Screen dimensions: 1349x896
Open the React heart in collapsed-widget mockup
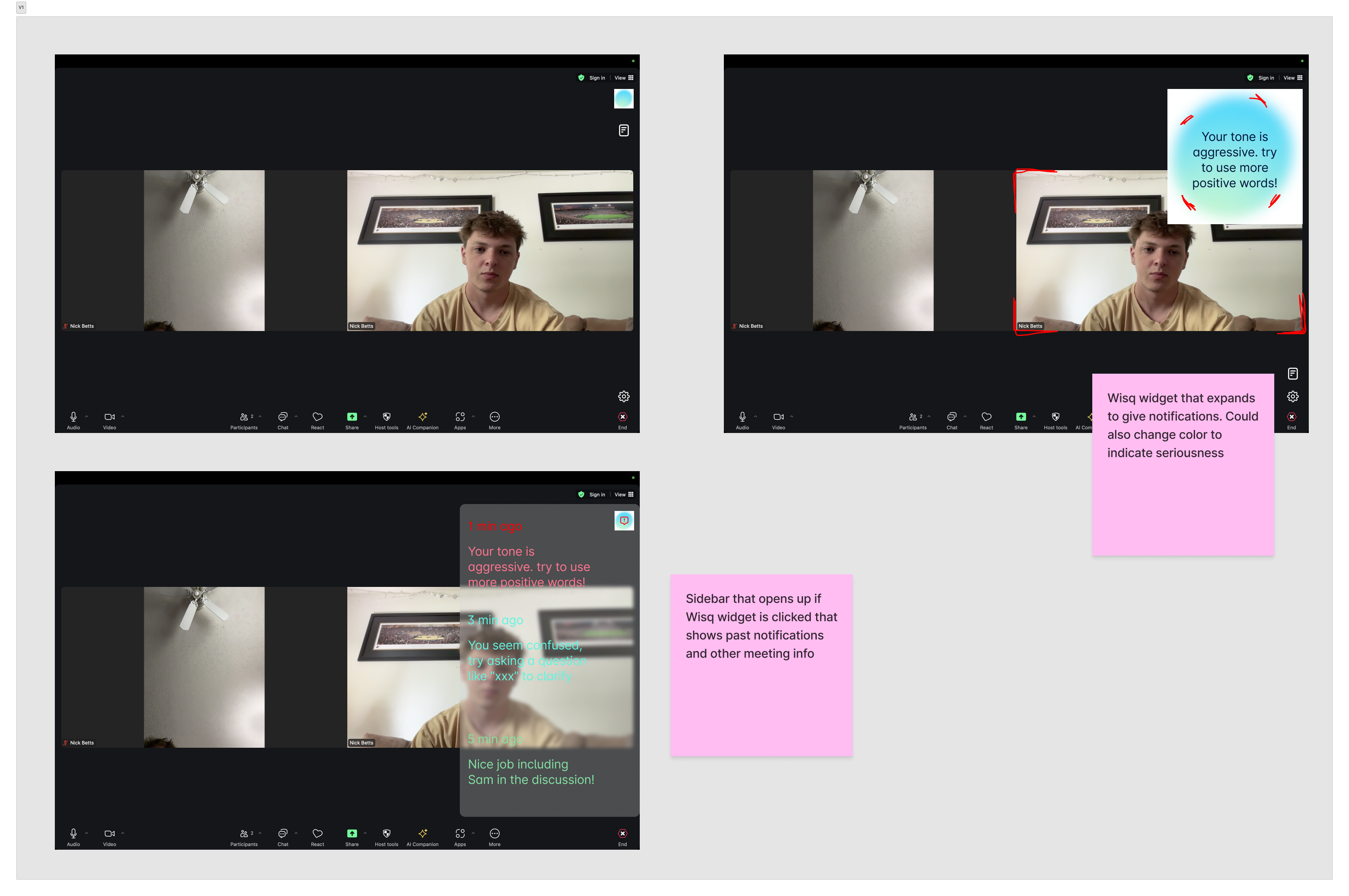click(x=317, y=417)
